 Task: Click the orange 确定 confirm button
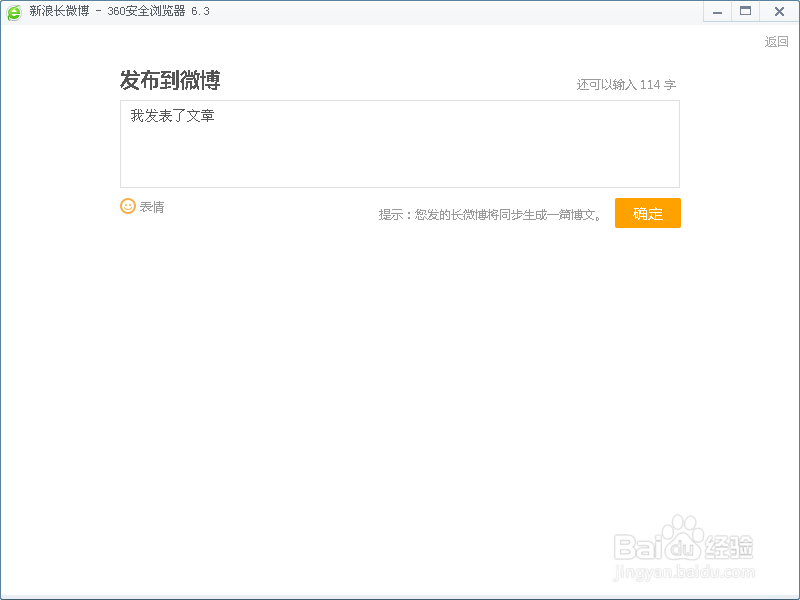tap(647, 213)
